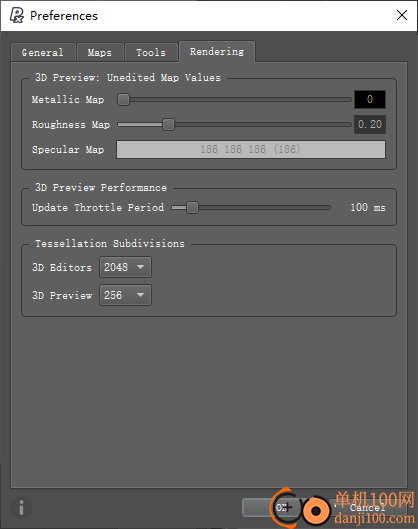
Task: Close the Preferences dialog
Action: point(401,15)
